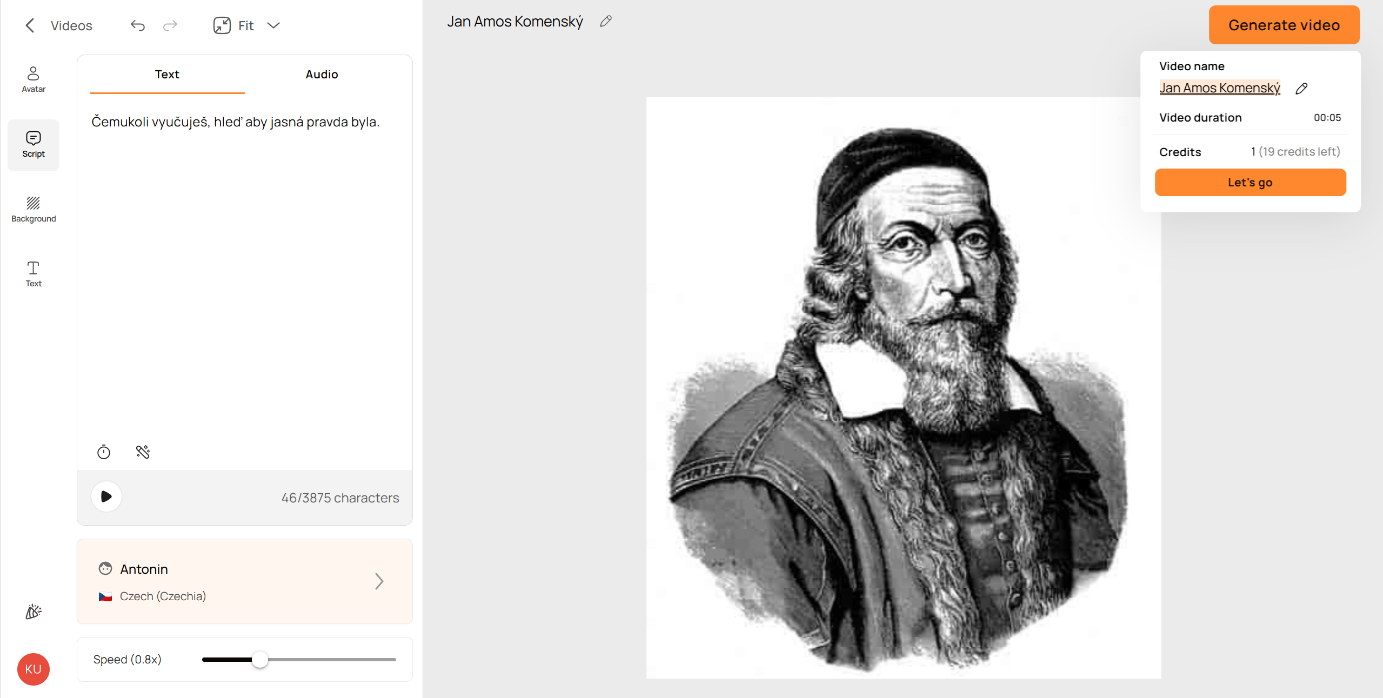This screenshot has width=1383, height=698.
Task: Click the Videos back link
Action: tap(72, 26)
